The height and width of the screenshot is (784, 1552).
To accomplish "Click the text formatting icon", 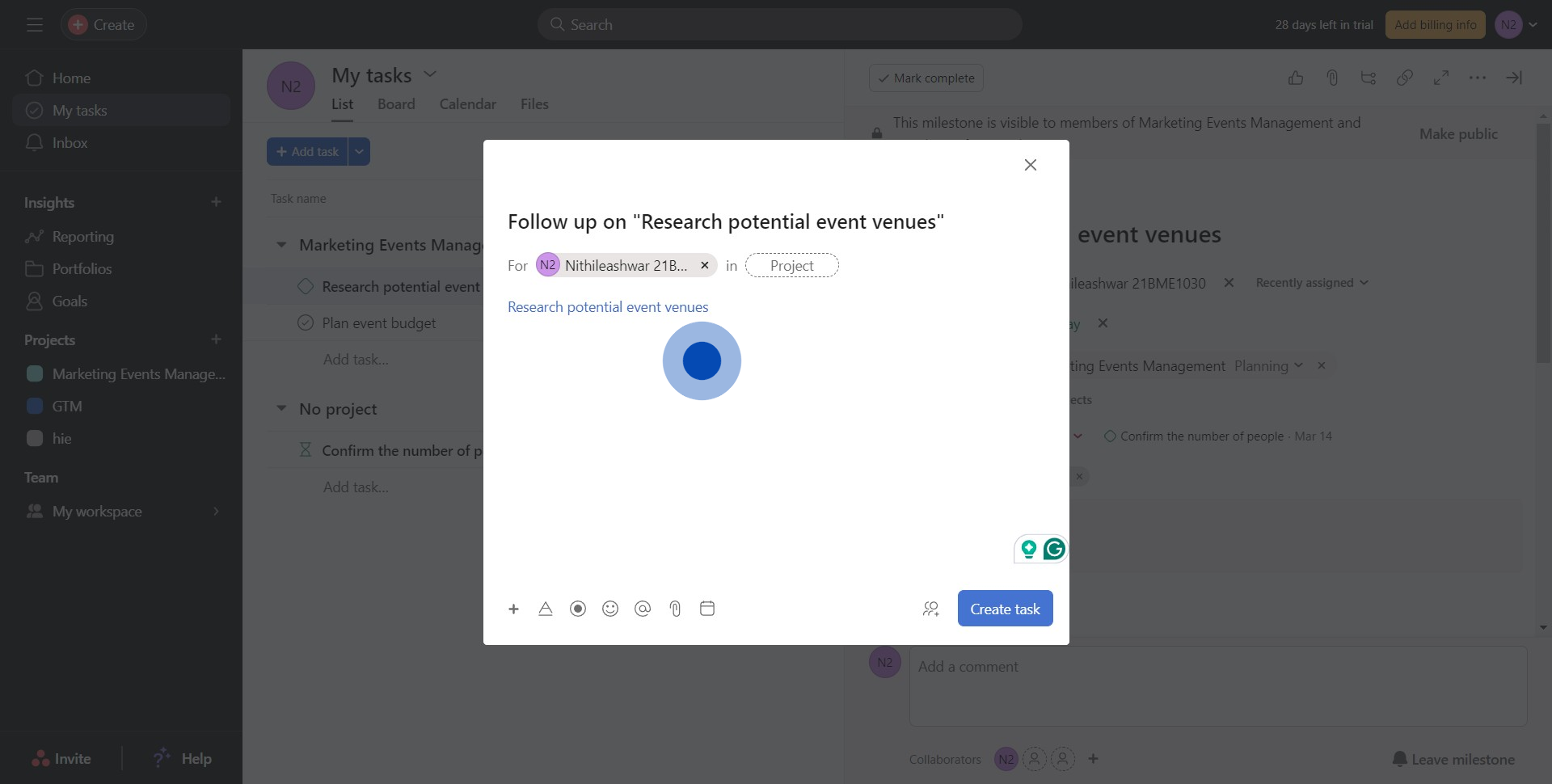I will click(546, 609).
